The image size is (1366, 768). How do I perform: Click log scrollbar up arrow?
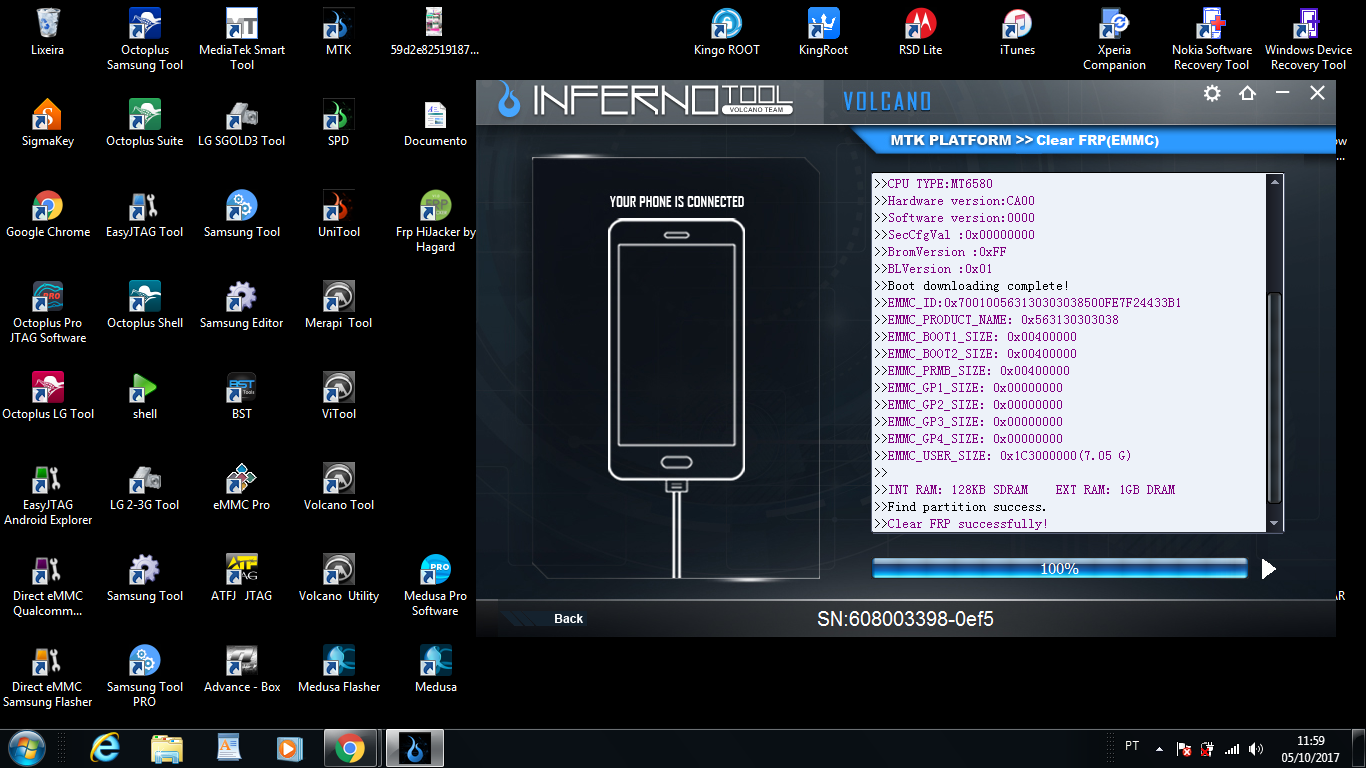click(1274, 182)
